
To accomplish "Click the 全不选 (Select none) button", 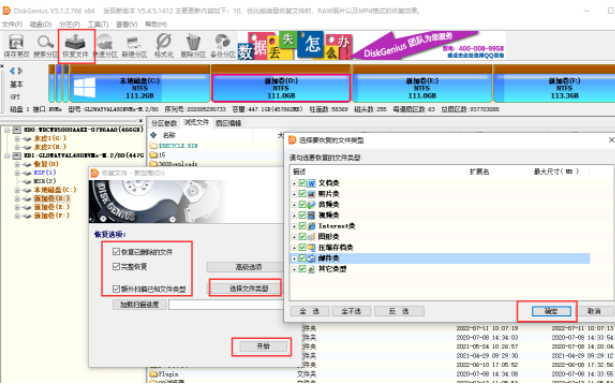I will [x=351, y=311].
